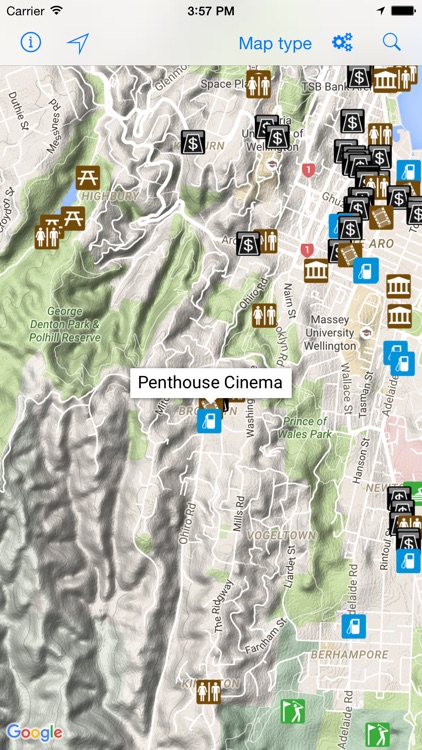Screen dimensions: 422x750
Task: Tap the magnifier search icon
Action: tap(391, 43)
